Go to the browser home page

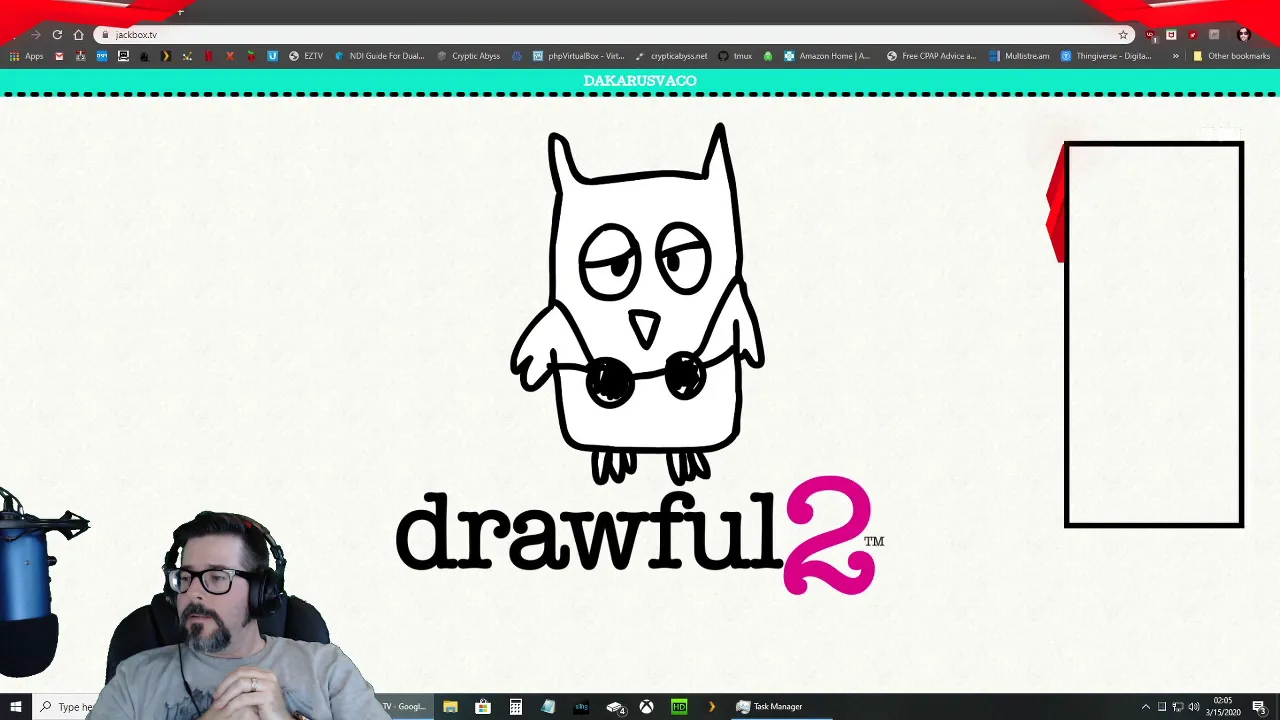point(78,35)
